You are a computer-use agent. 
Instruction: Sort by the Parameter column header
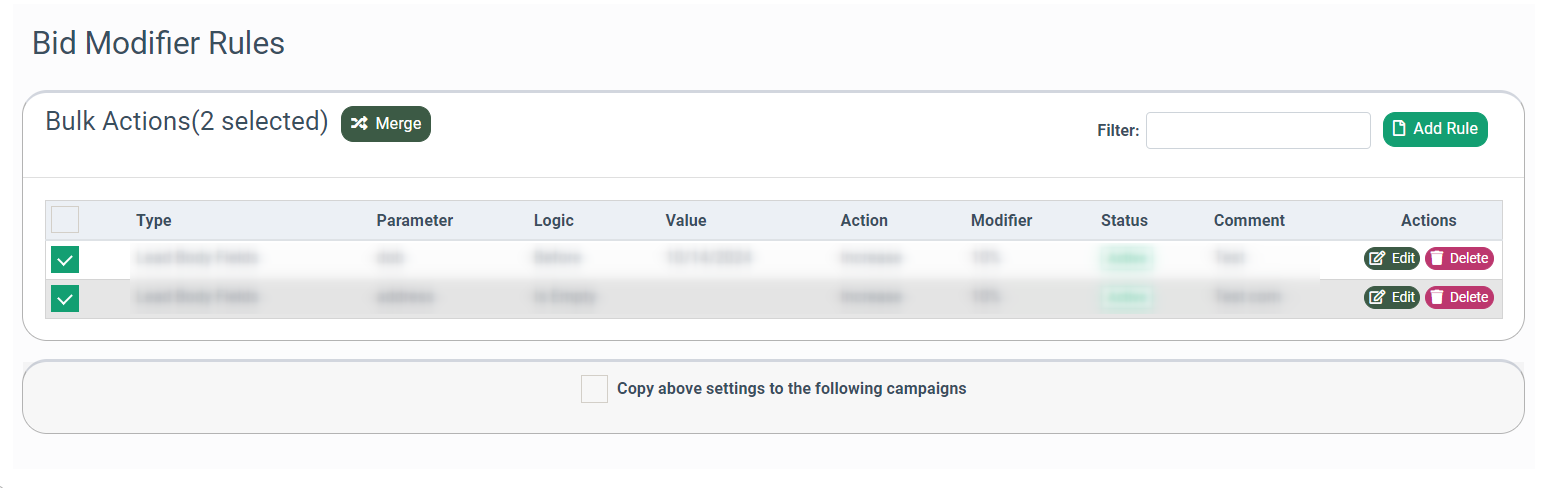(414, 220)
